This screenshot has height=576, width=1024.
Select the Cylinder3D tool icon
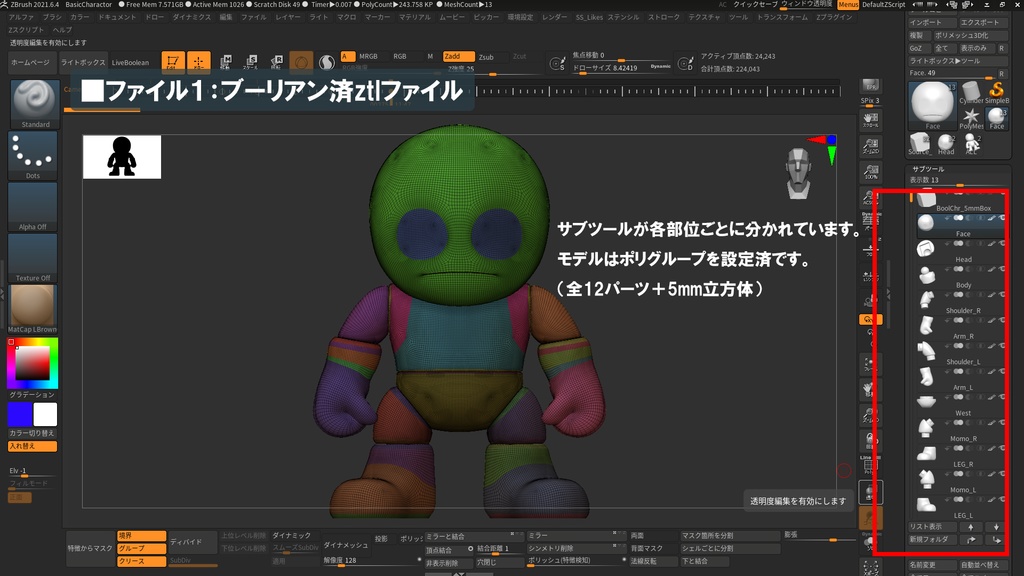(x=972, y=90)
